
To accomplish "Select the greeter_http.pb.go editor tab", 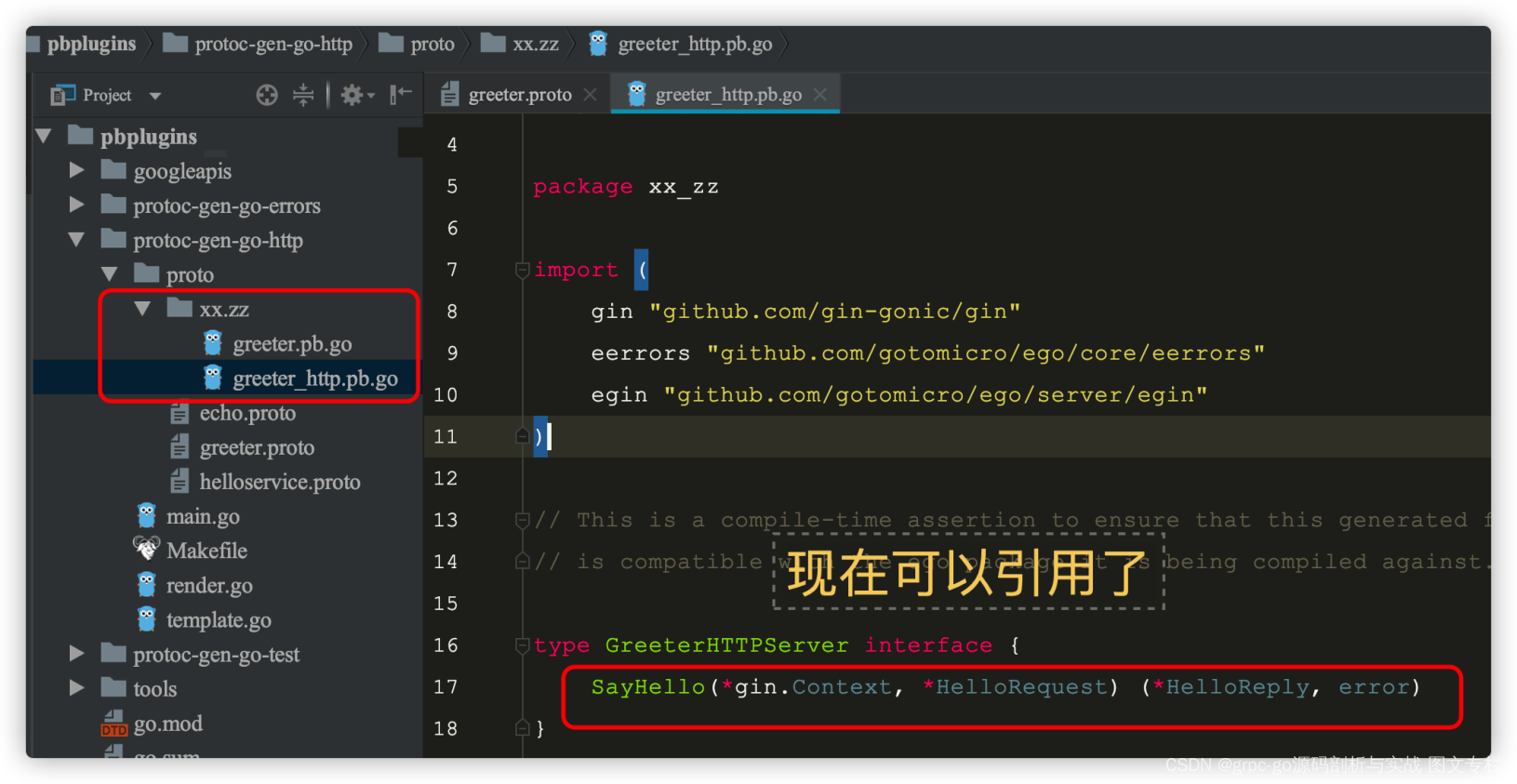I will pyautogui.click(x=727, y=95).
